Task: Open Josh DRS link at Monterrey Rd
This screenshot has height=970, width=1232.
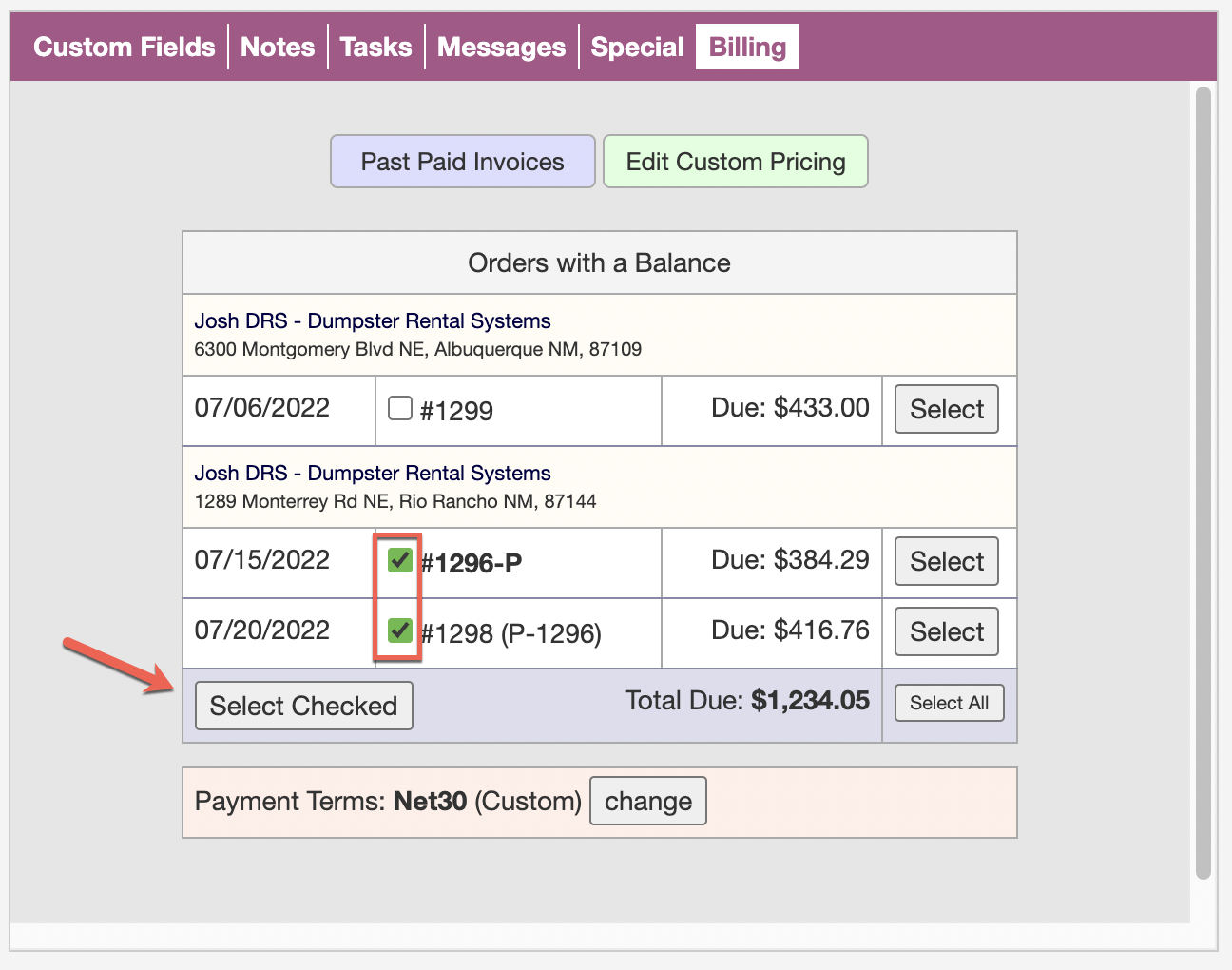Action: point(373,474)
